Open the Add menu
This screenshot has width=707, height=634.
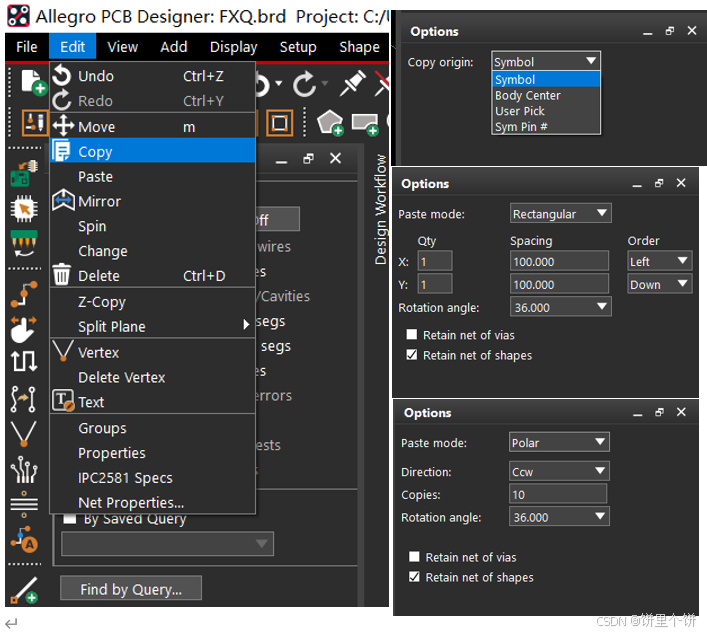174,47
